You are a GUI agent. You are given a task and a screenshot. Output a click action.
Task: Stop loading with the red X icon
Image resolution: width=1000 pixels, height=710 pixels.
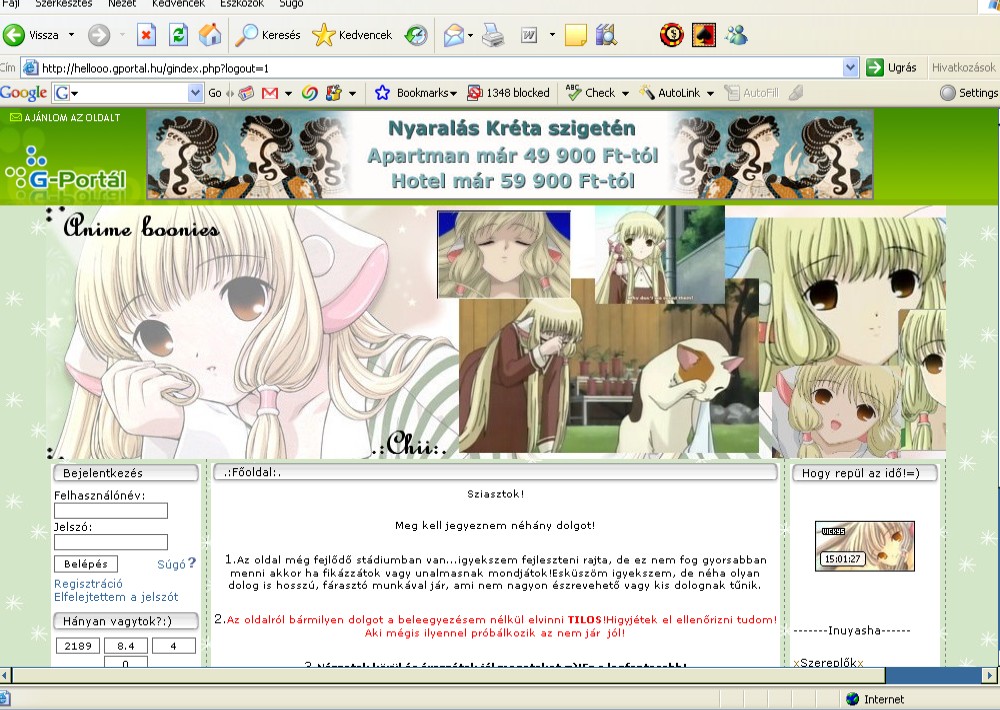pyautogui.click(x=146, y=35)
